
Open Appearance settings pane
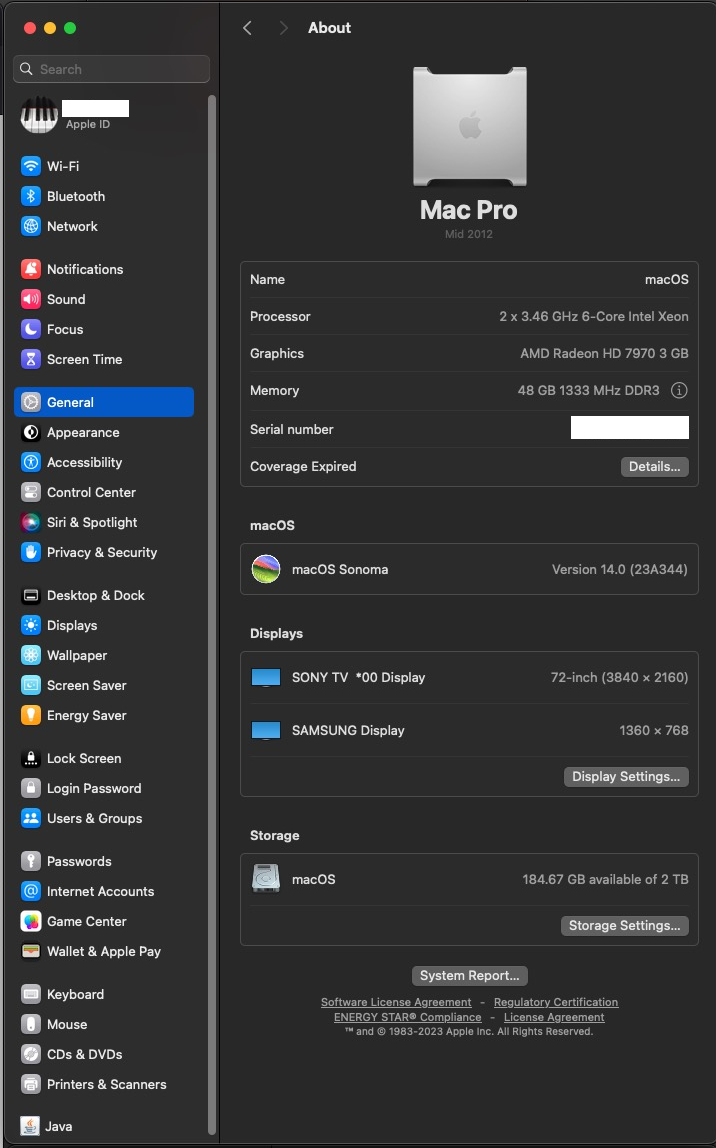[83, 432]
